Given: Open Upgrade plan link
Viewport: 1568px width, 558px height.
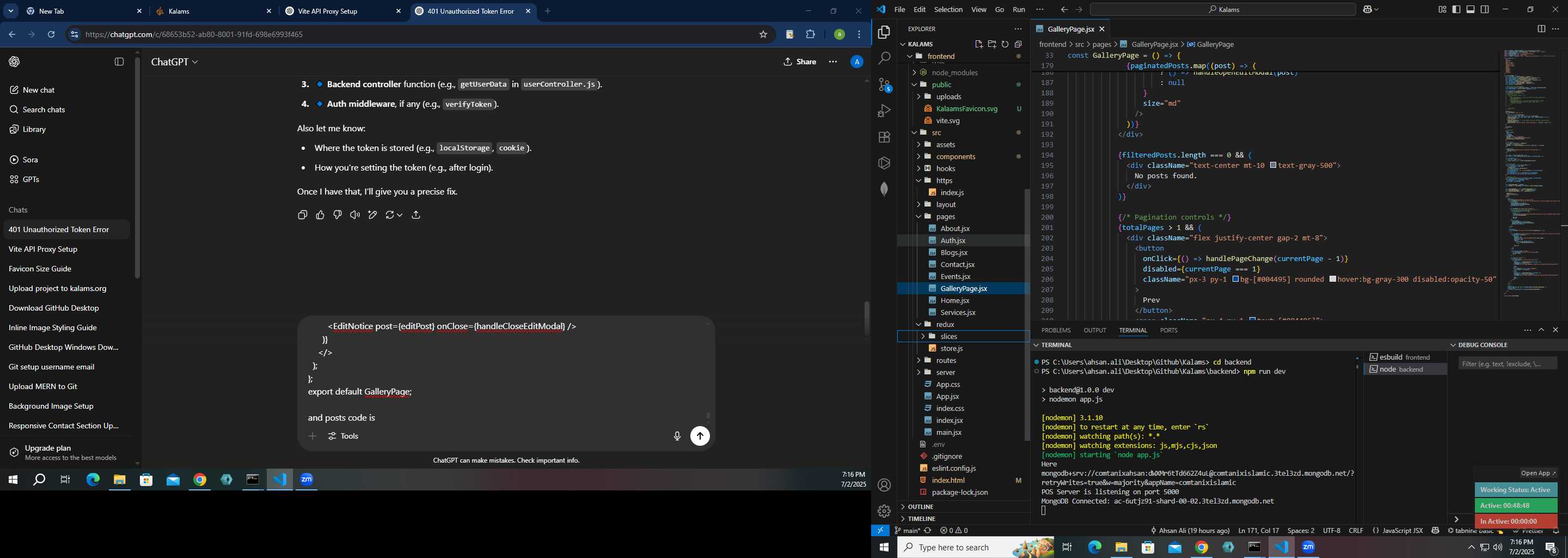Looking at the screenshot, I should coord(66,453).
